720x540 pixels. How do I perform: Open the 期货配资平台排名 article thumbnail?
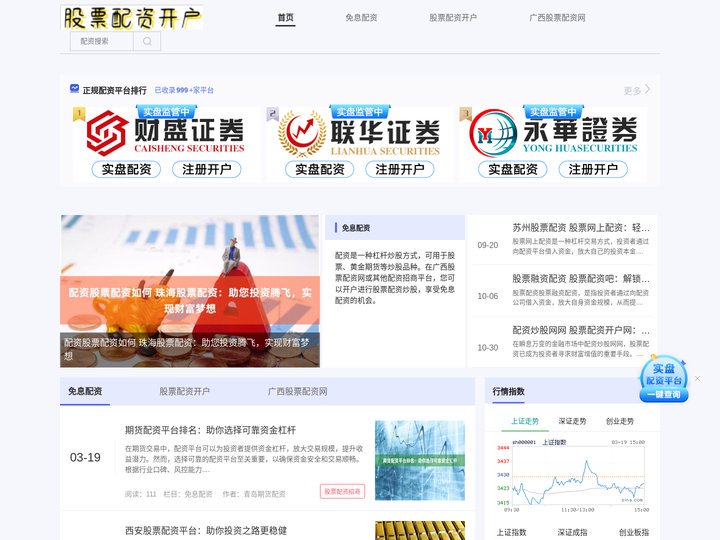click(x=420, y=460)
